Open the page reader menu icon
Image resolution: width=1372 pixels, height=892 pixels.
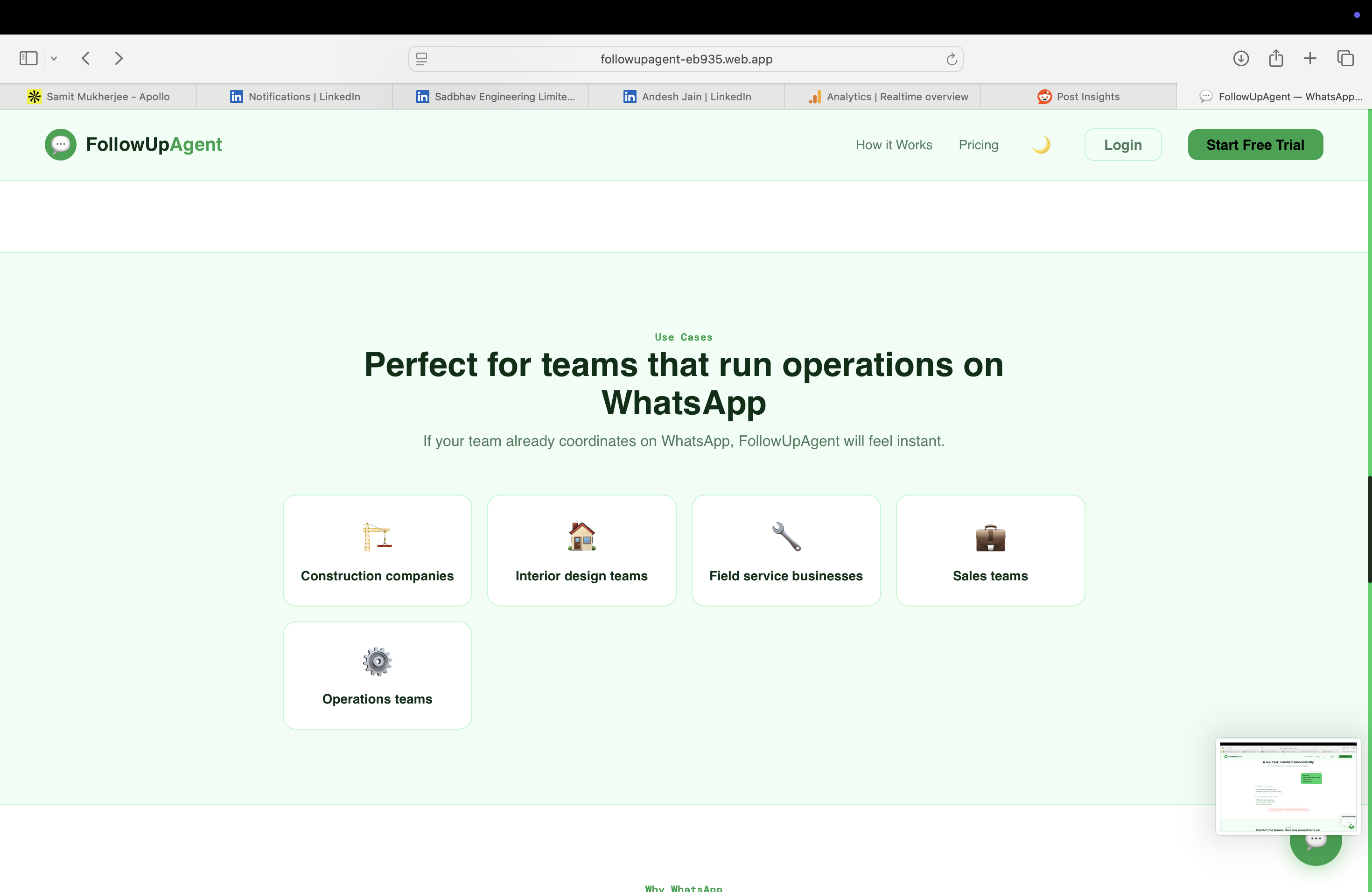(421, 59)
